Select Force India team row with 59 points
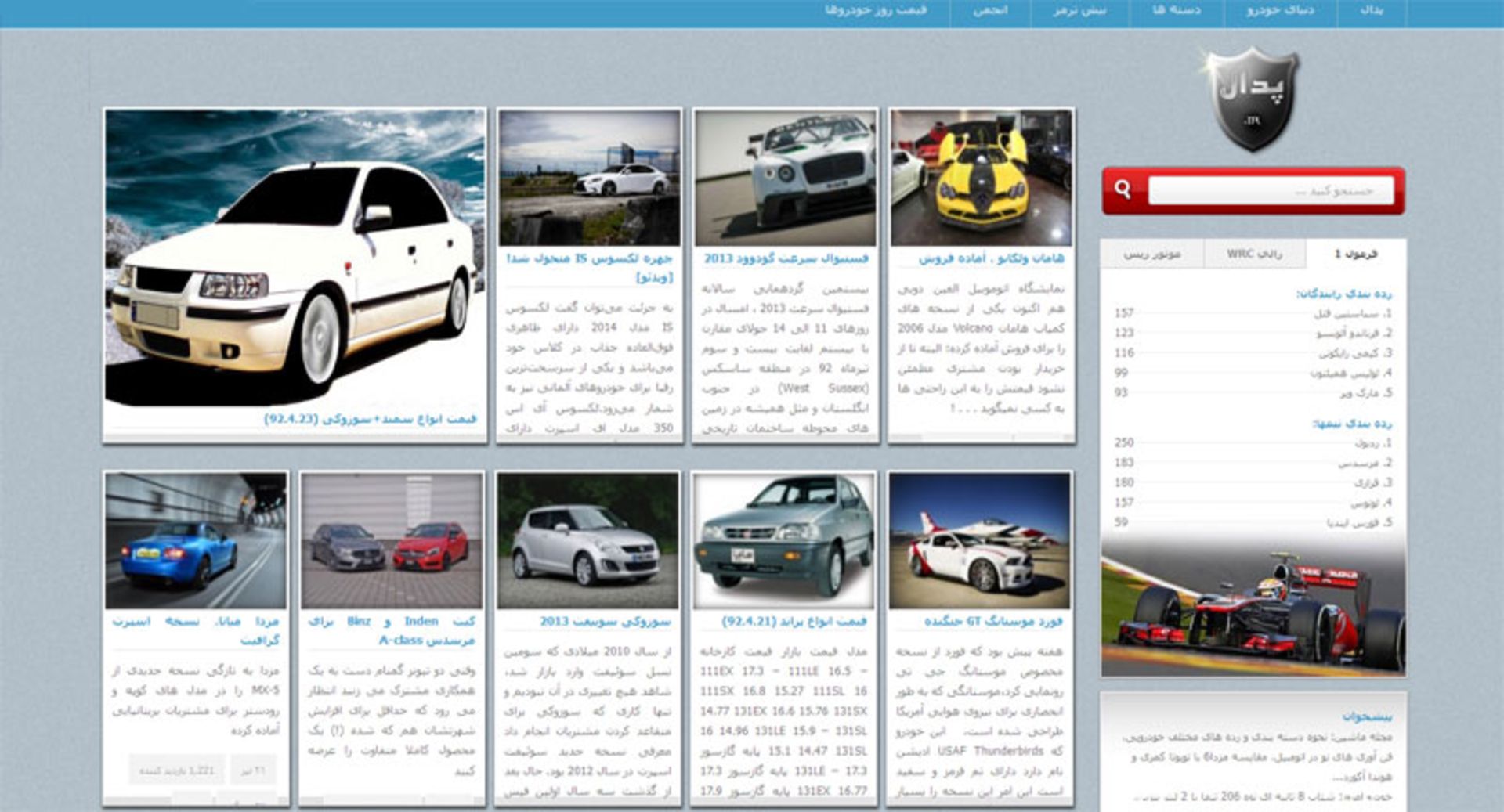This screenshot has width=1504, height=812. pos(1253,522)
